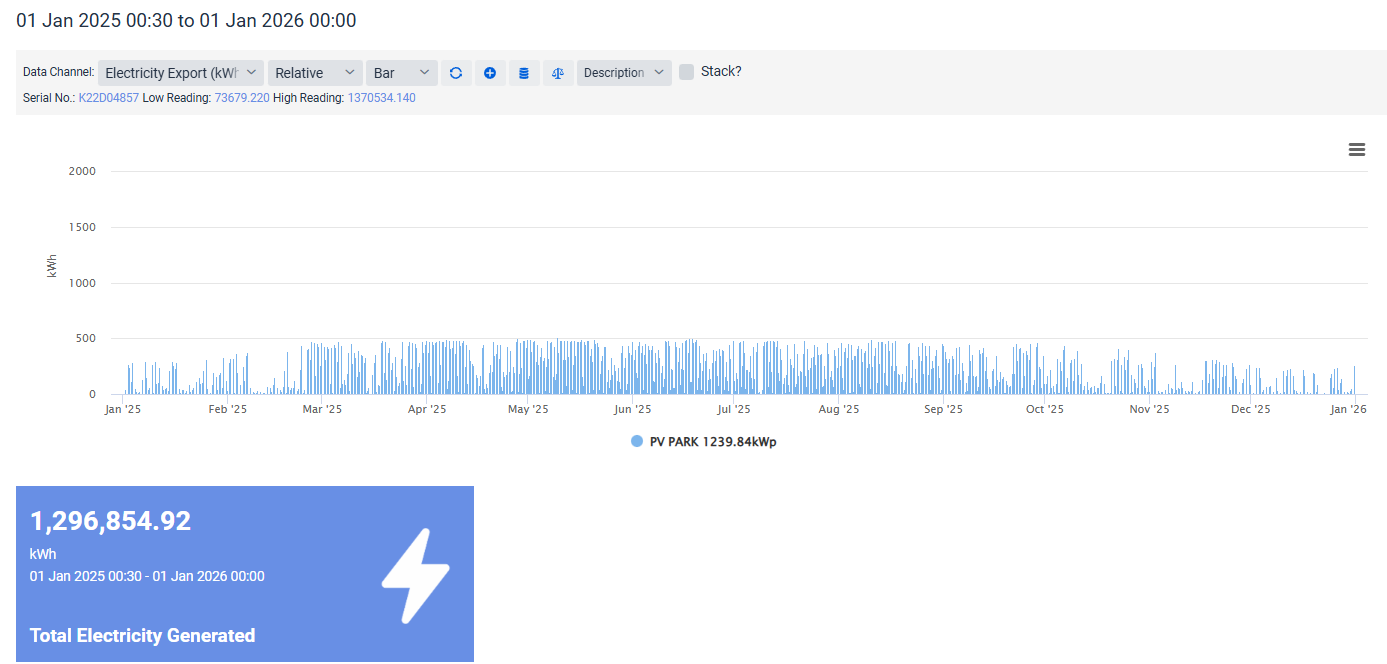The width and height of the screenshot is (1387, 664).
Task: Click serial number K22D04857 link
Action: tap(108, 98)
